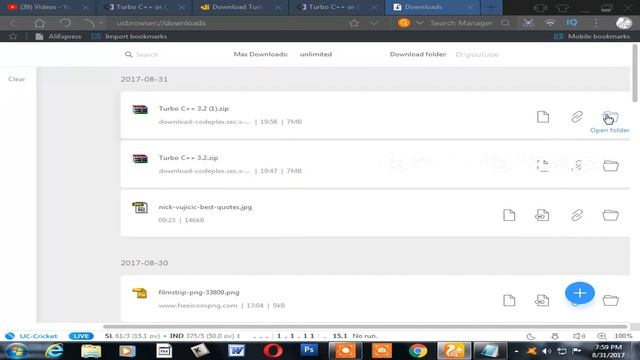Click the vertical page scrollbar

click(x=635, y=73)
